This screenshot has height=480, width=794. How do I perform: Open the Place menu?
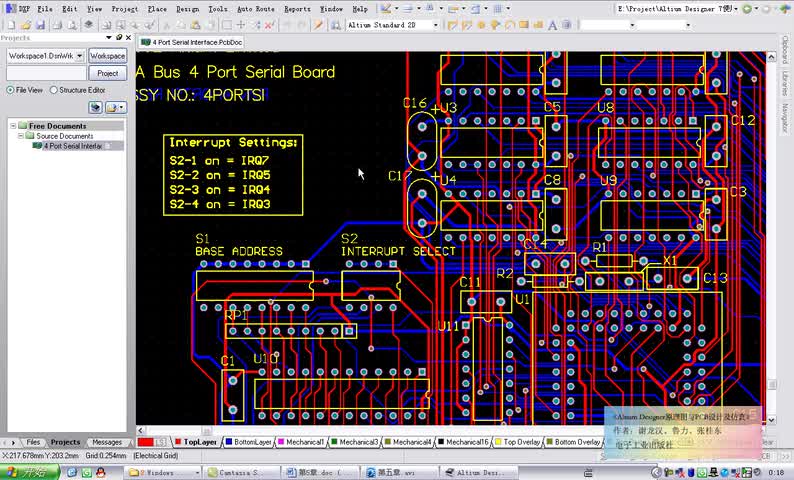tap(157, 9)
